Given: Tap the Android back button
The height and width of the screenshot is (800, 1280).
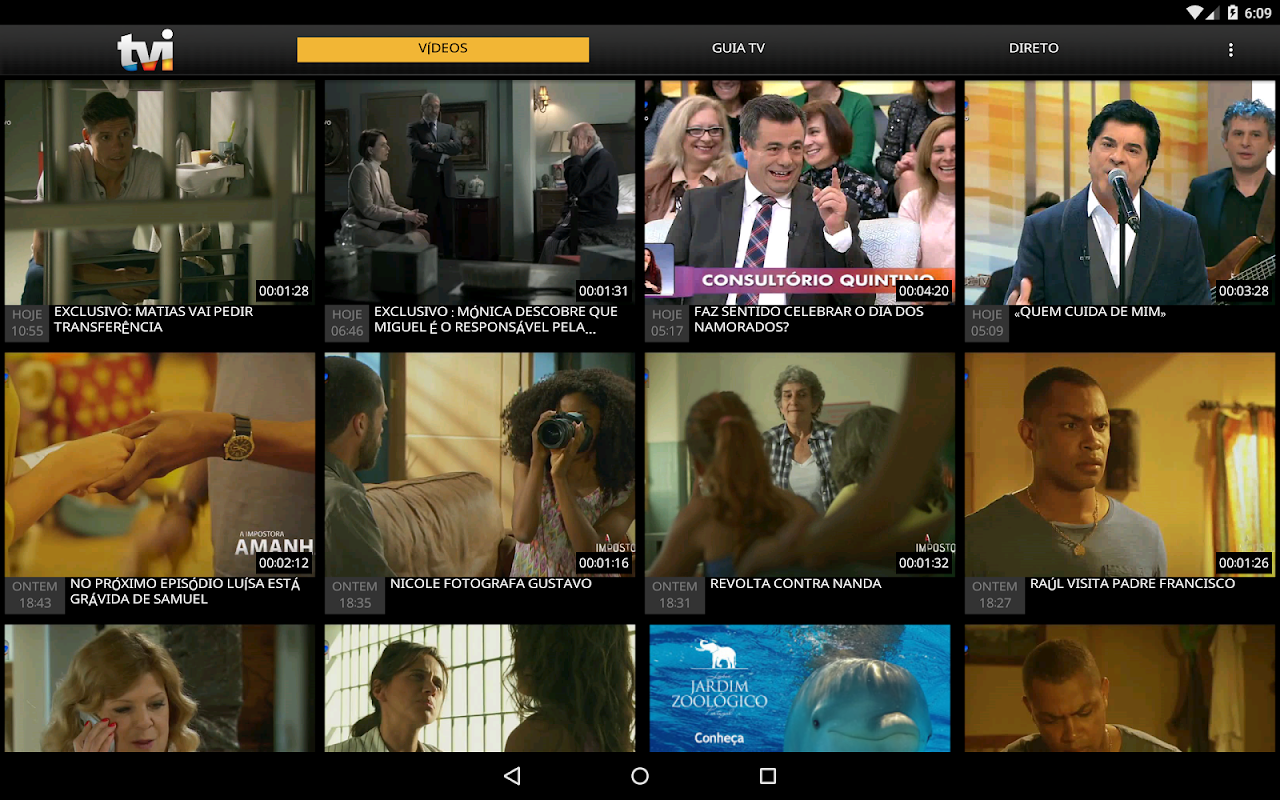Looking at the screenshot, I should tap(512, 776).
